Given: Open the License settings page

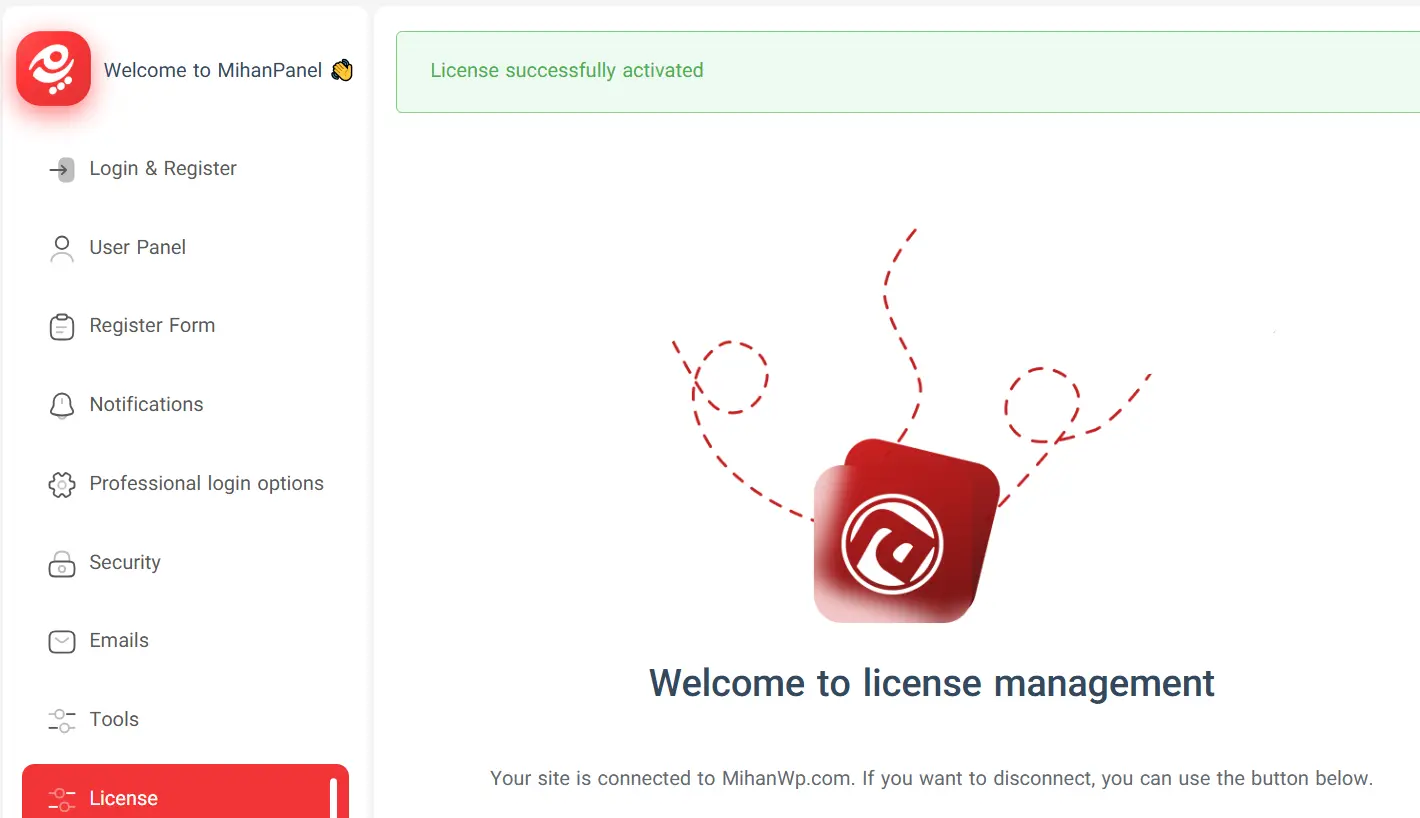Looking at the screenshot, I should pyautogui.click(x=123, y=798).
